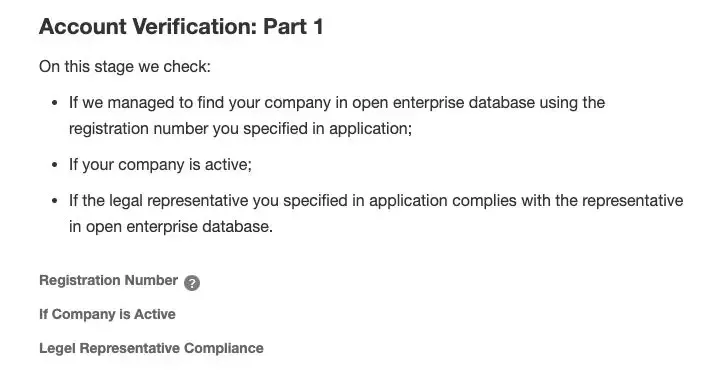Viewport: 727px width, 380px height.
Task: Click the 'in open enterprise database.' line
Action: click(171, 227)
